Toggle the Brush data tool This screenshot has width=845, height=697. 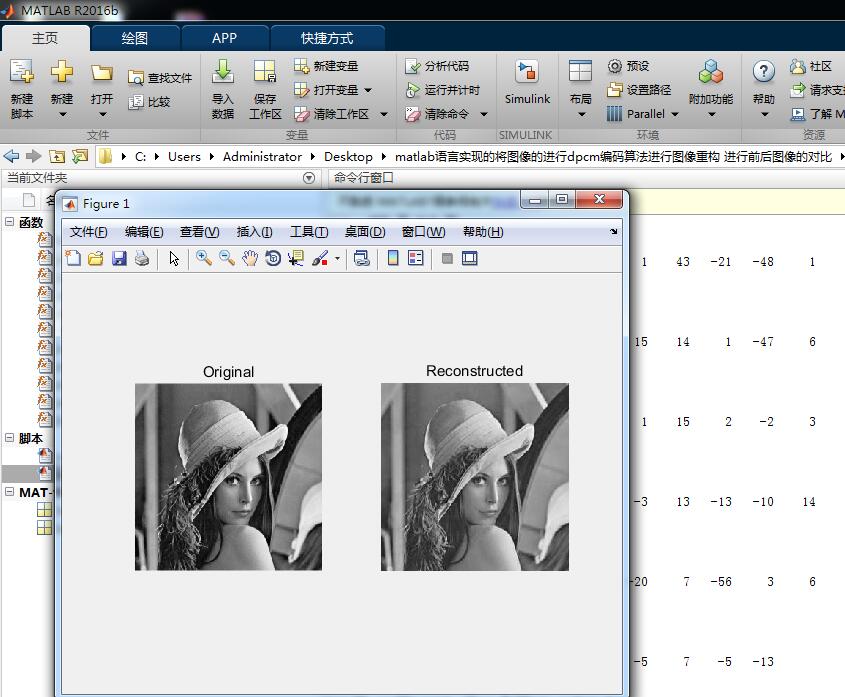pyautogui.click(x=320, y=258)
